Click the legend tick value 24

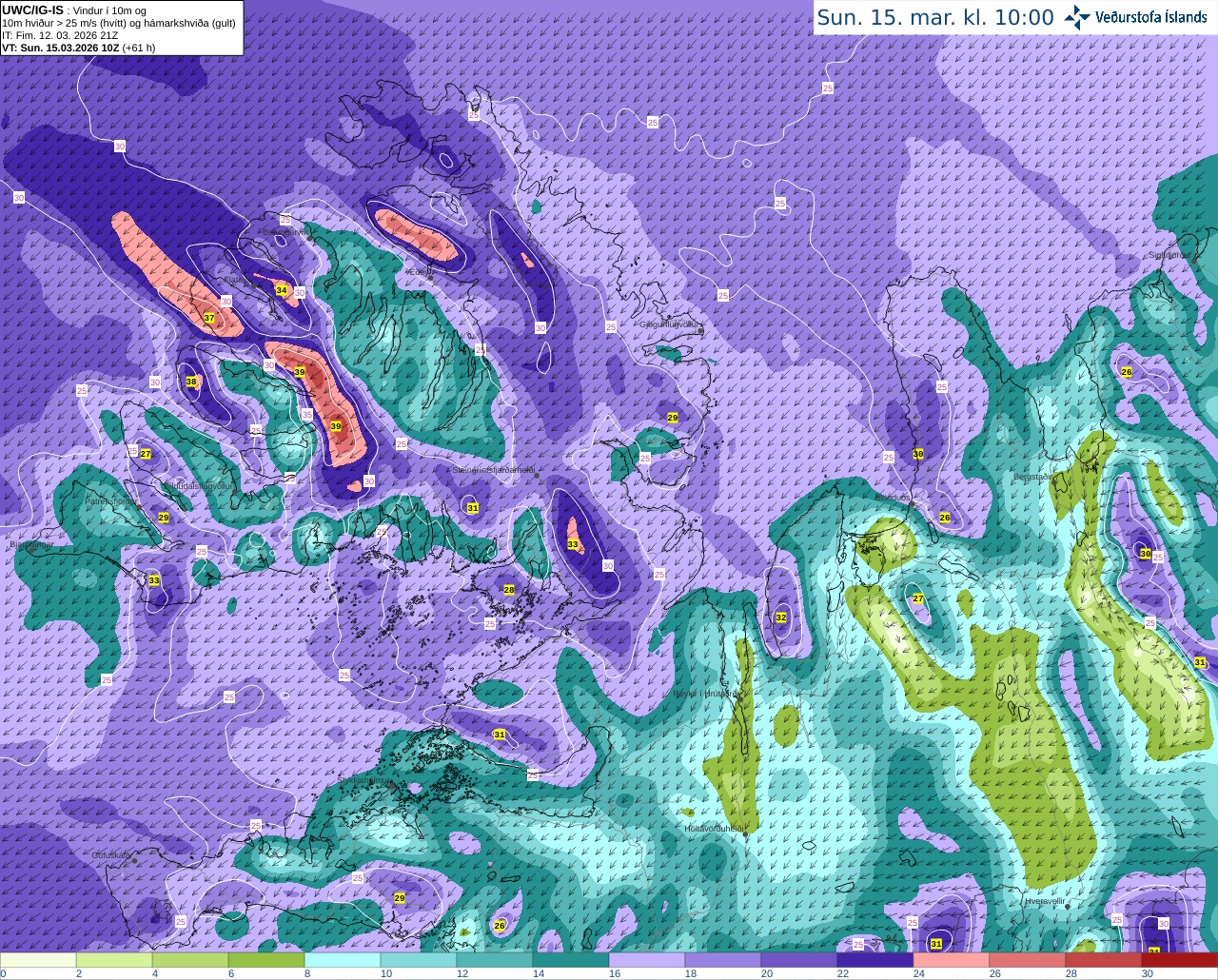[x=919, y=974]
